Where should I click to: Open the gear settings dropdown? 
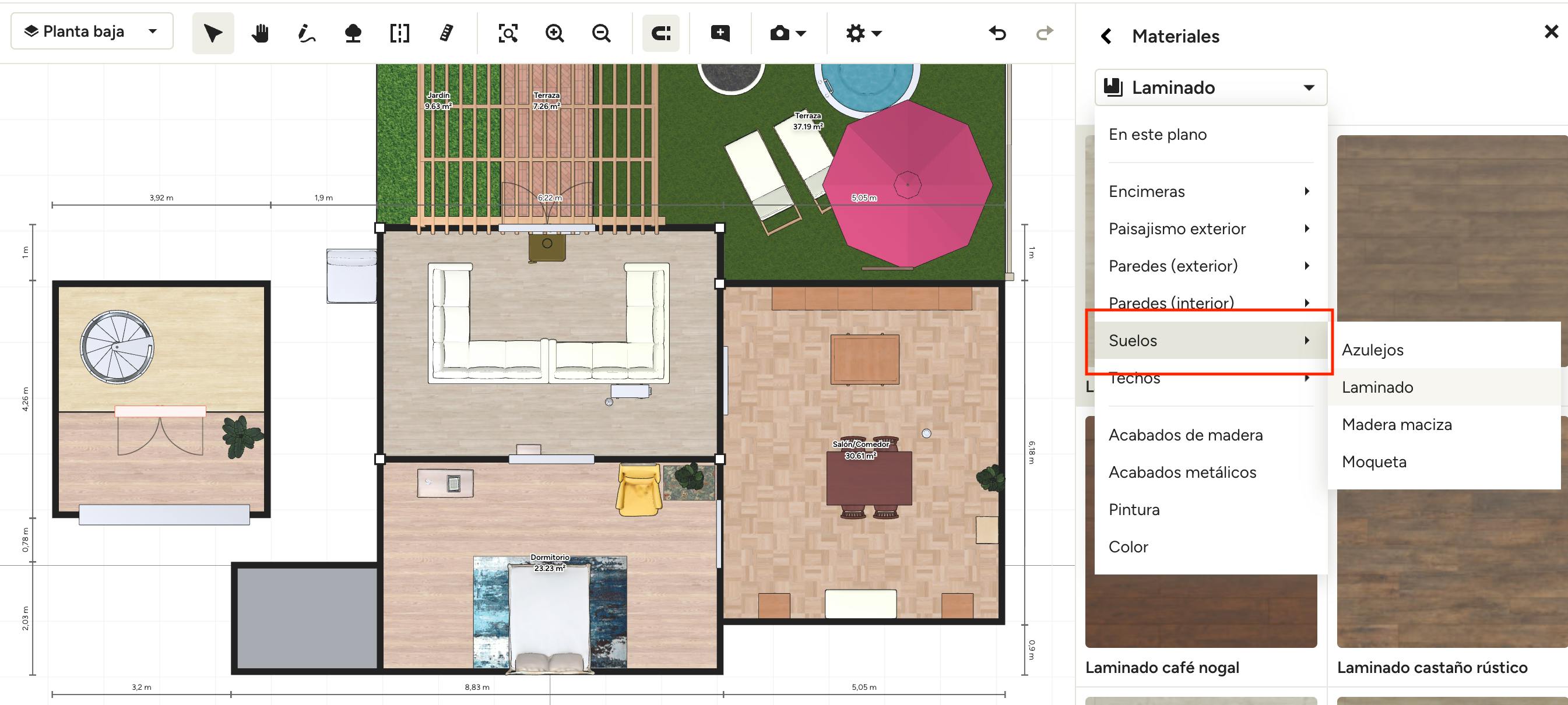click(863, 33)
